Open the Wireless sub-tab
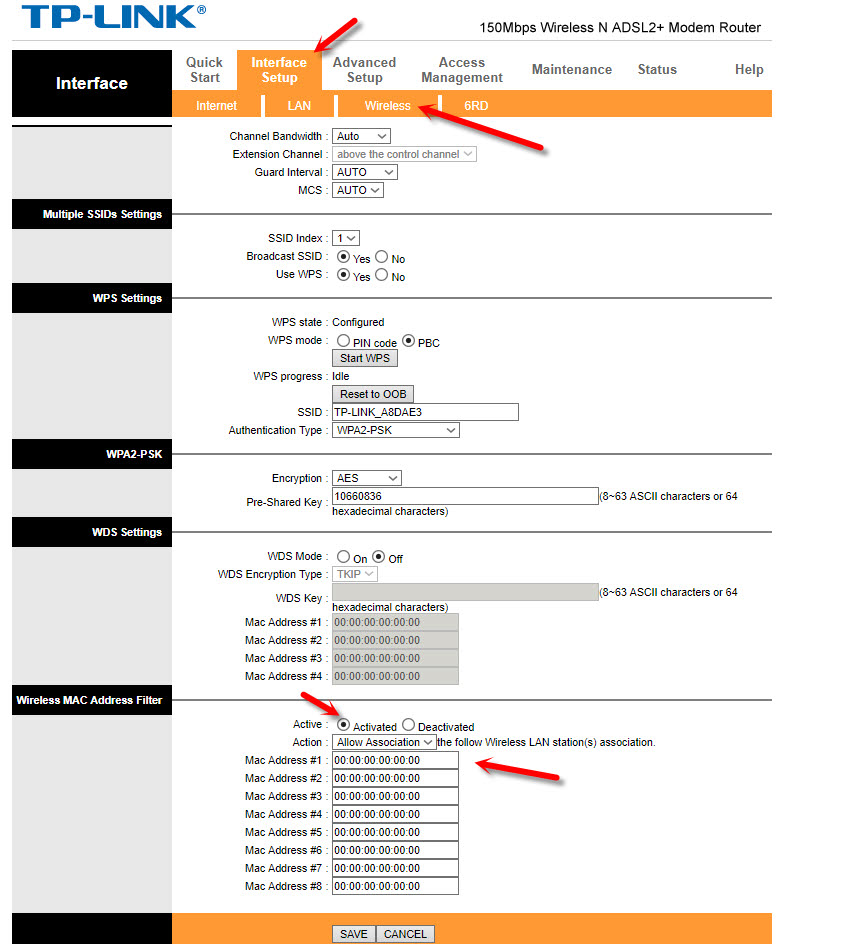This screenshot has width=859, height=944. point(387,105)
